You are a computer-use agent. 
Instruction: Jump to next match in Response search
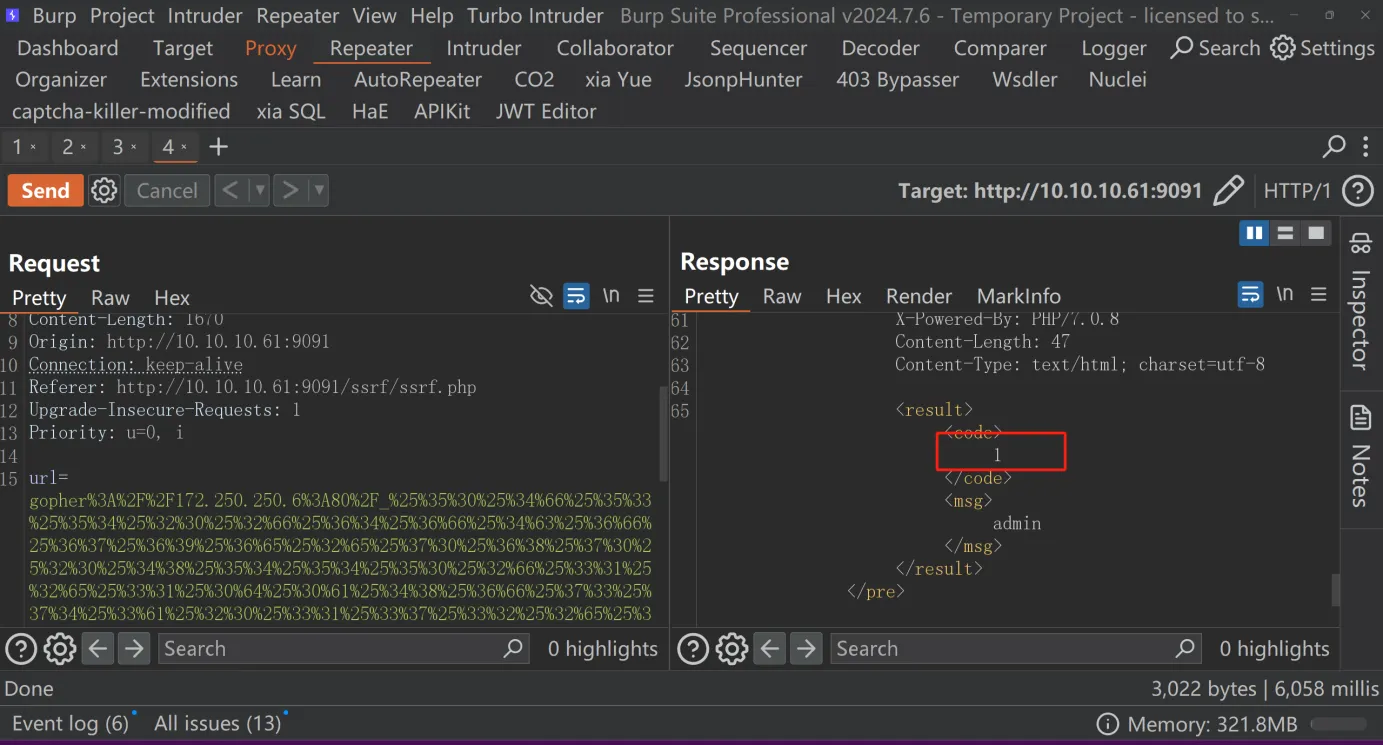pos(805,648)
